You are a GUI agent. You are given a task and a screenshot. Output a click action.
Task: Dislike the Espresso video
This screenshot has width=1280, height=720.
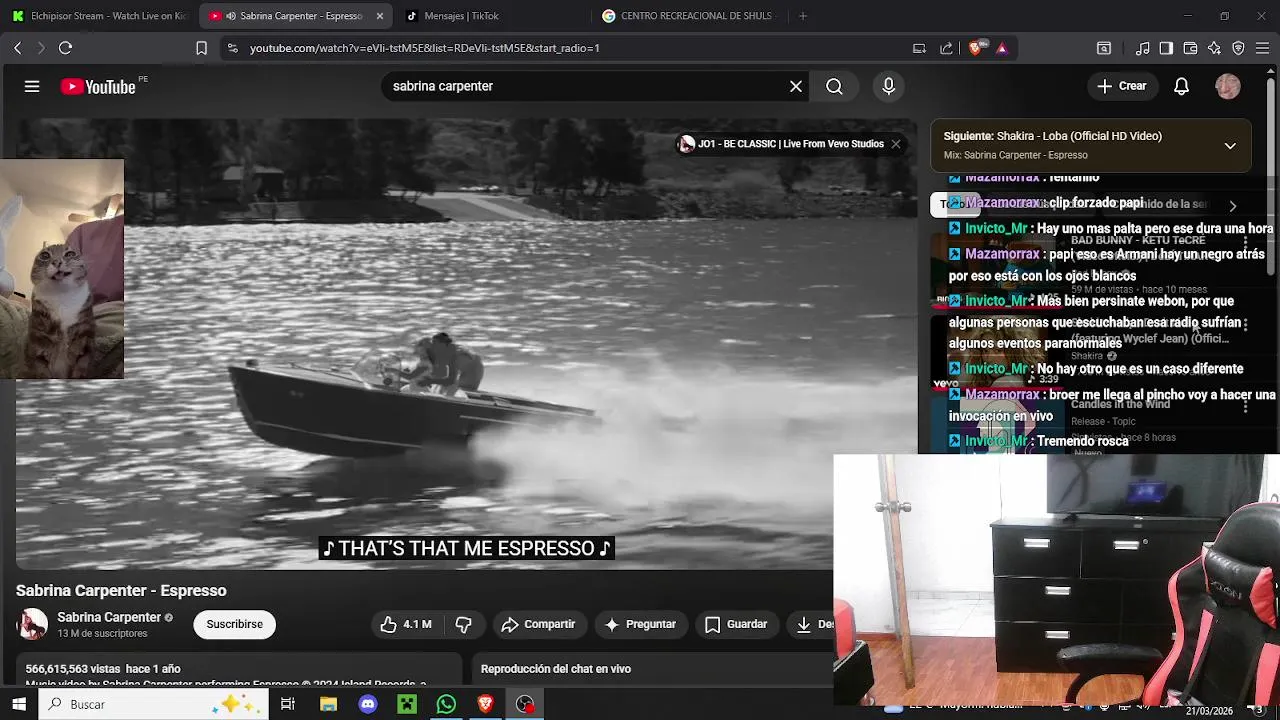(x=464, y=624)
